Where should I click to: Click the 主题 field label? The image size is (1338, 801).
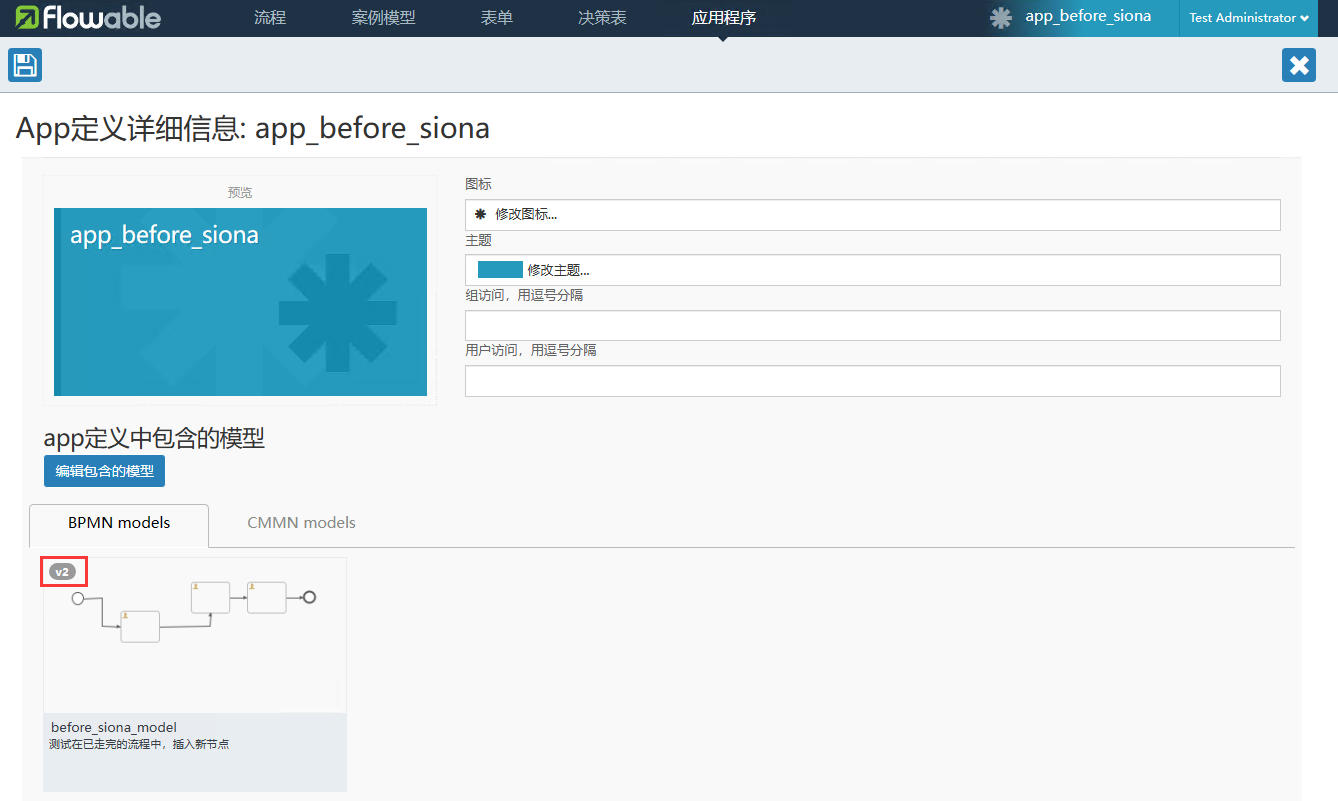coord(478,241)
